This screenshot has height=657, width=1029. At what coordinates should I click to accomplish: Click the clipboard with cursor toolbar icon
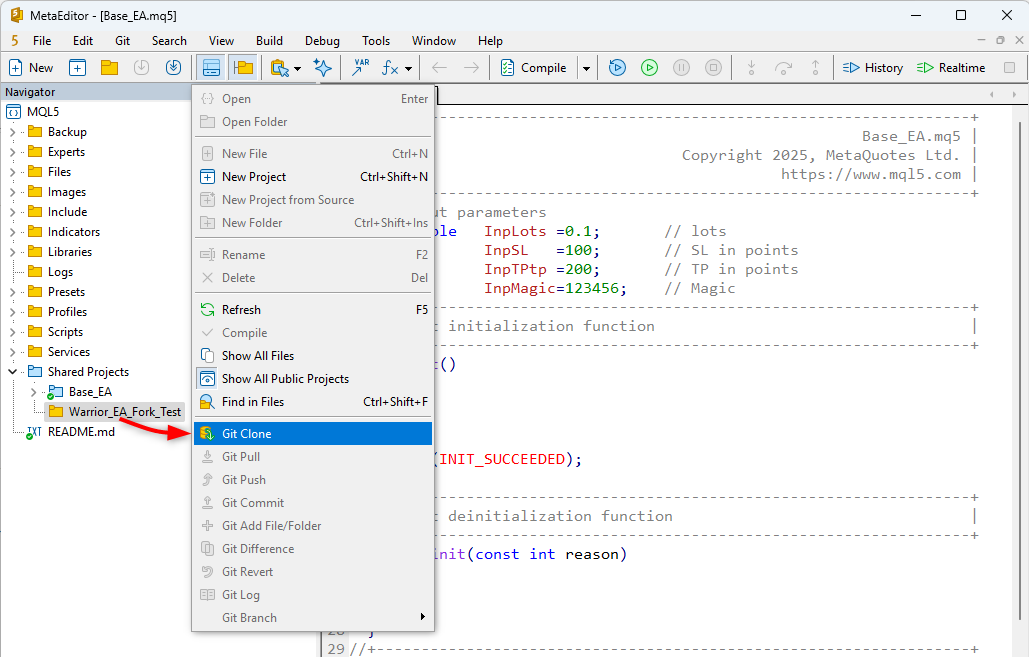(280, 68)
